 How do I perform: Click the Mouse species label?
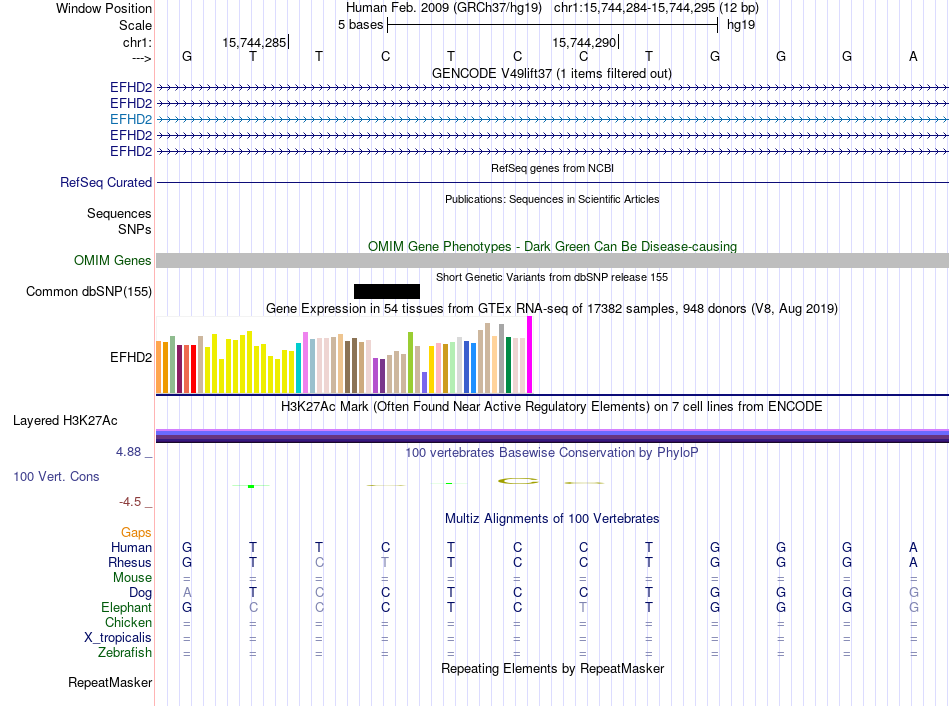coord(132,578)
